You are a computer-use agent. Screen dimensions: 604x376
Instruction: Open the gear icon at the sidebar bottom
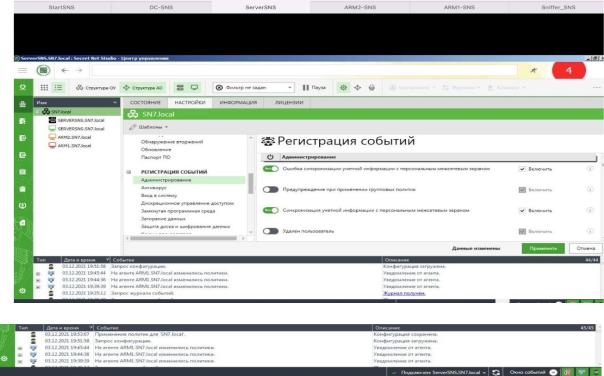tap(22, 291)
